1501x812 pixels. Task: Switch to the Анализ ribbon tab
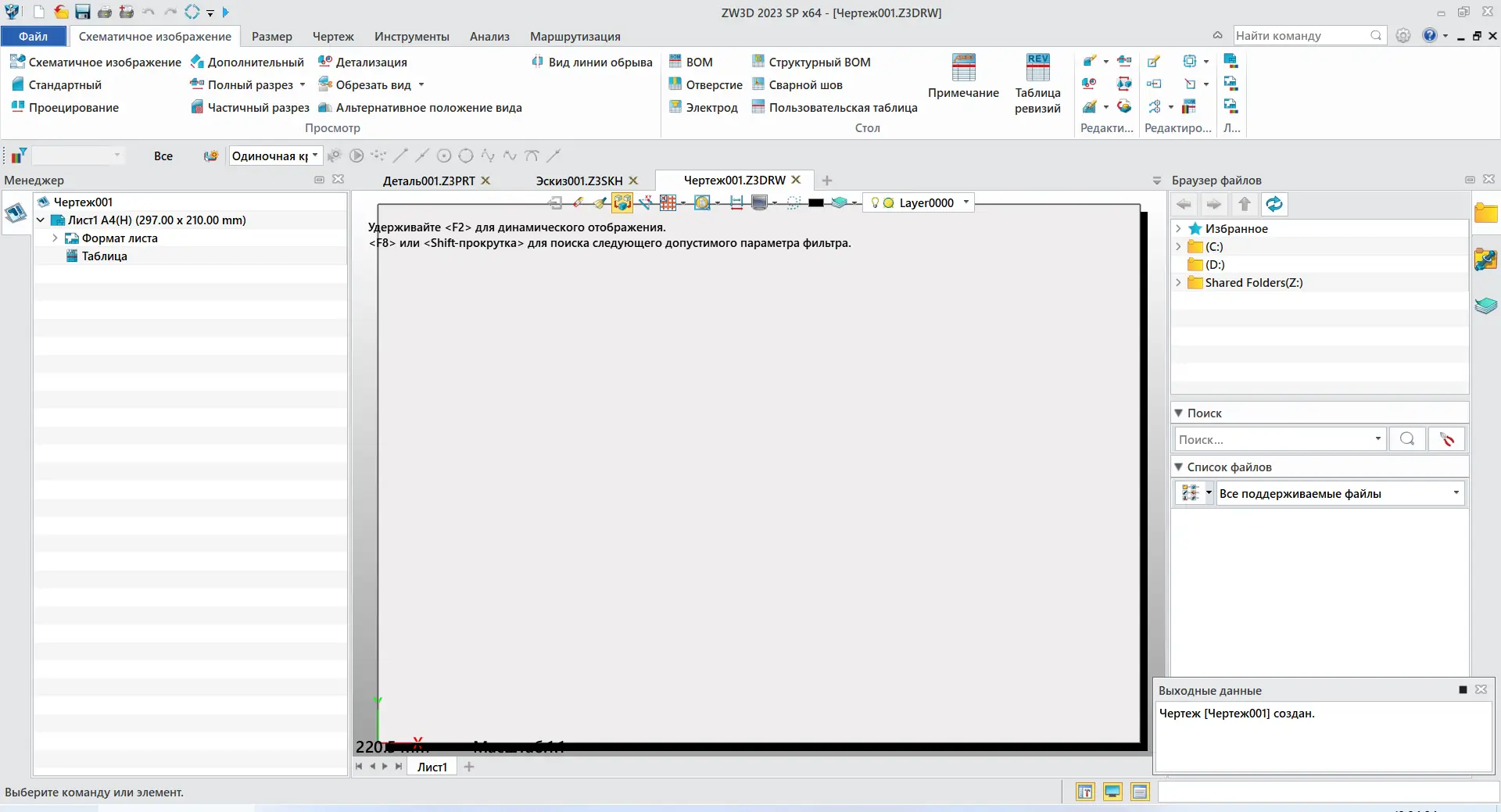point(489,37)
